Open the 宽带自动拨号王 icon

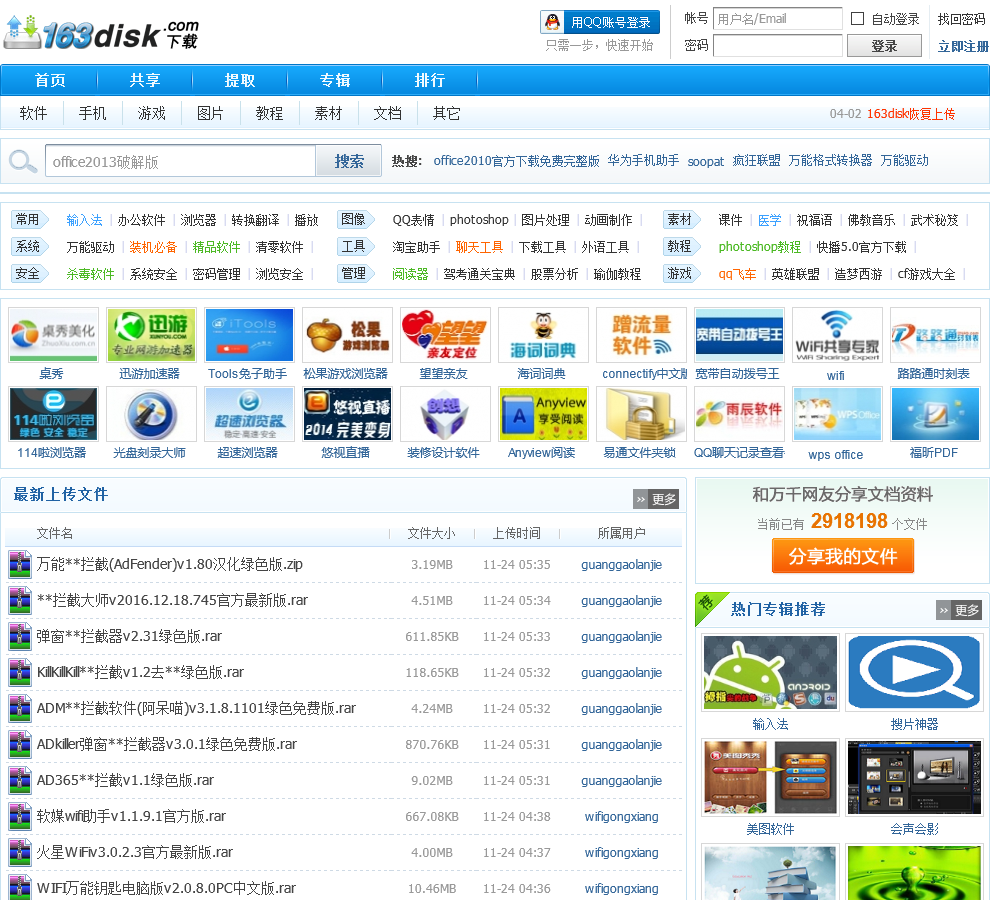click(x=739, y=335)
